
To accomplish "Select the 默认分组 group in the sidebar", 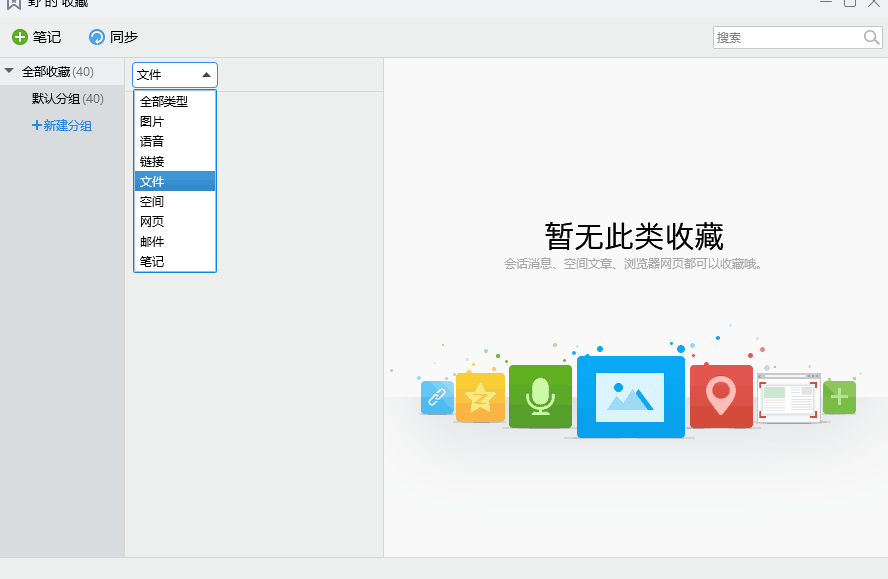I will (x=66, y=99).
